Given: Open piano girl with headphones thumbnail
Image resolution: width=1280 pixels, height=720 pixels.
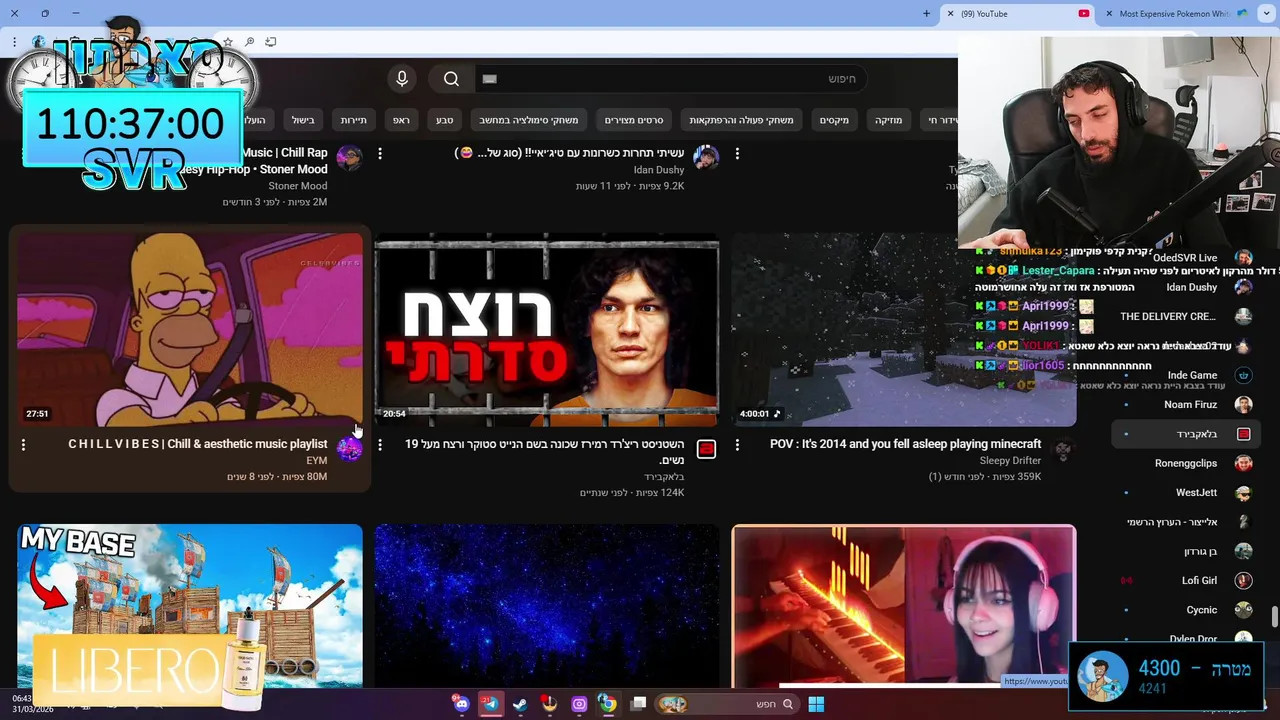Looking at the screenshot, I should [x=904, y=606].
